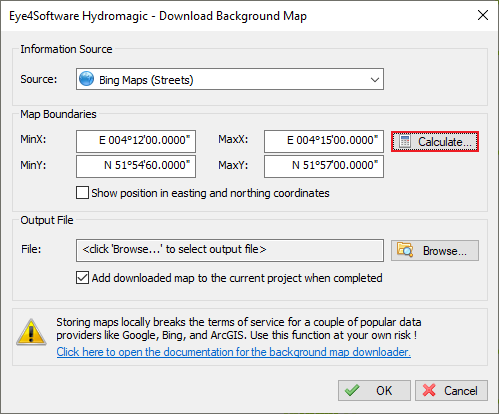Viewport: 499px width, 414px height.
Task: Click the calculator icon on Calculate button
Action: [405, 142]
